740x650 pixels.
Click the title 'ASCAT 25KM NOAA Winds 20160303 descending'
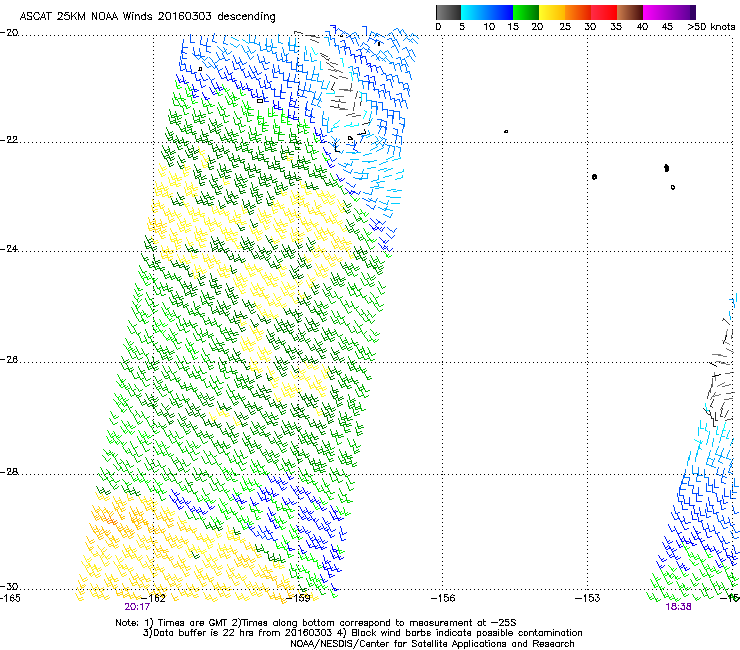pos(147,17)
